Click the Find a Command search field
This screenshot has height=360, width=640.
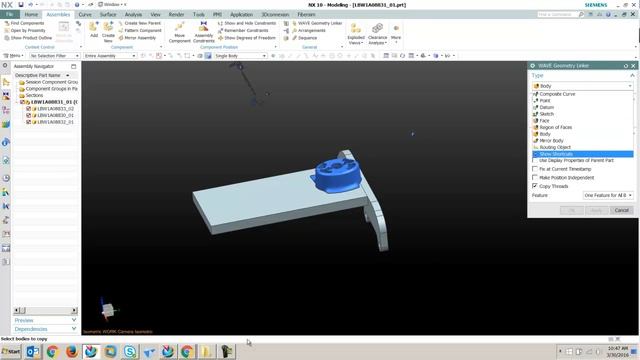point(557,15)
